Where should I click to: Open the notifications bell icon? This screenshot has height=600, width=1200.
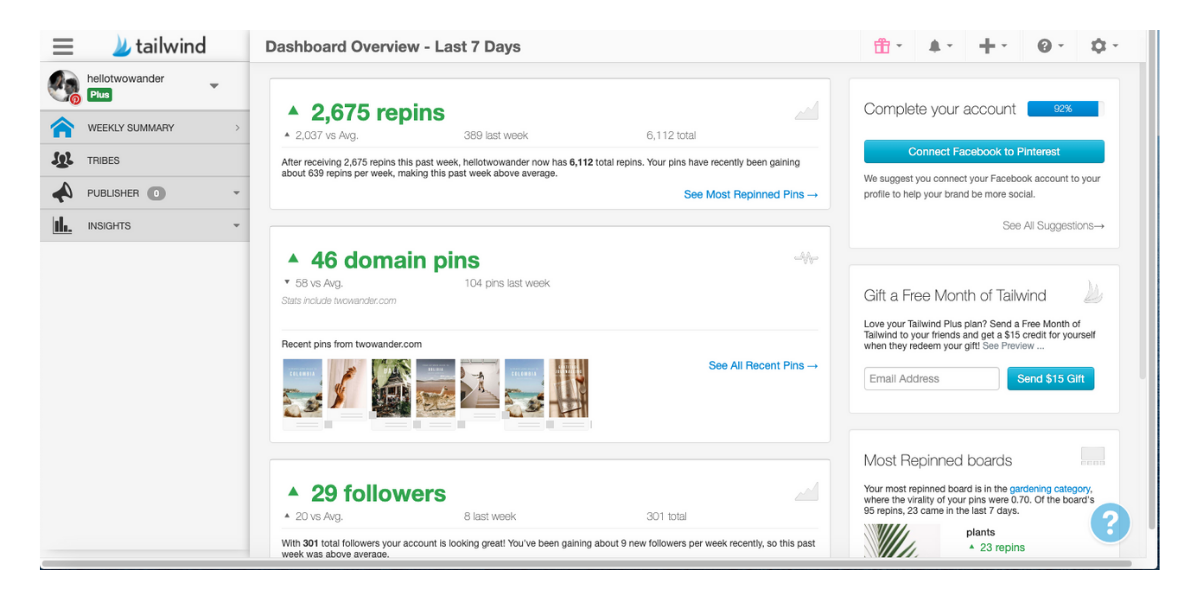click(x=939, y=46)
